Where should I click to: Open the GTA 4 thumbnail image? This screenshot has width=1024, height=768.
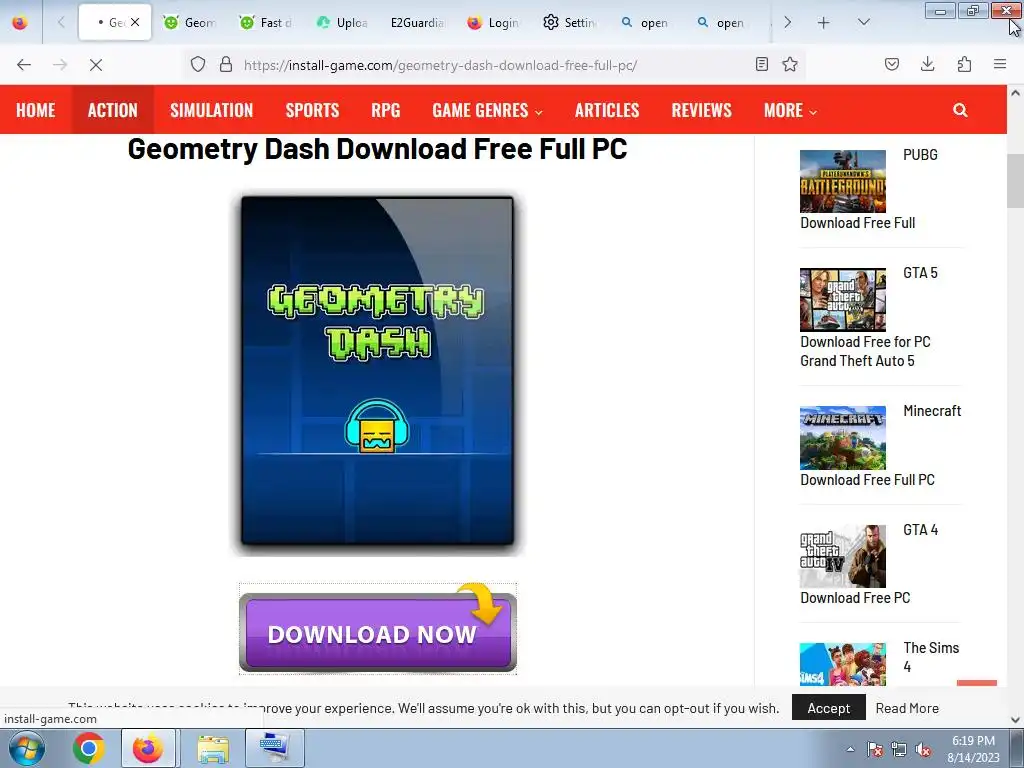(x=843, y=556)
